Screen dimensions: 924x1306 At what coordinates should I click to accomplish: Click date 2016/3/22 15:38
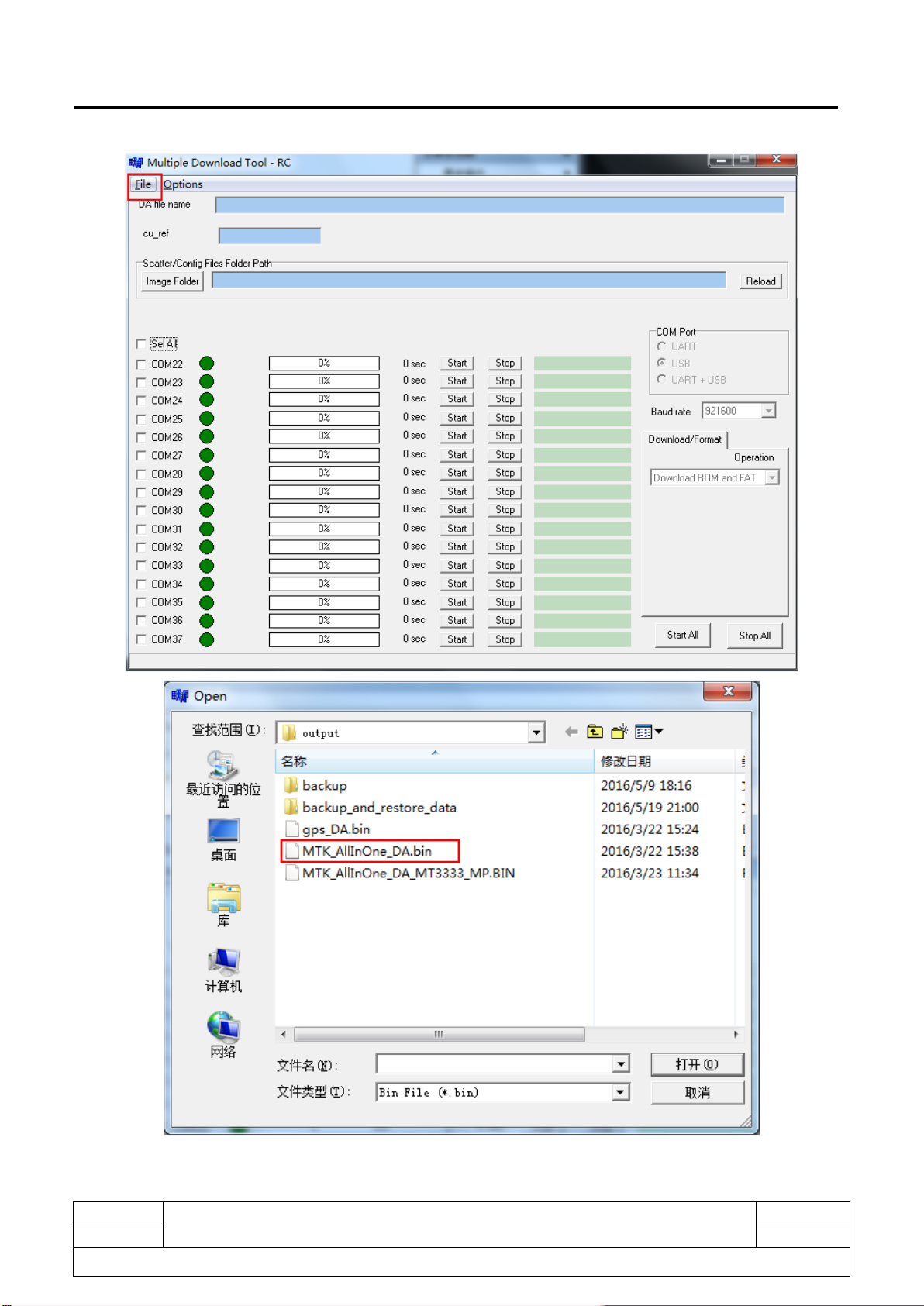pos(650,851)
